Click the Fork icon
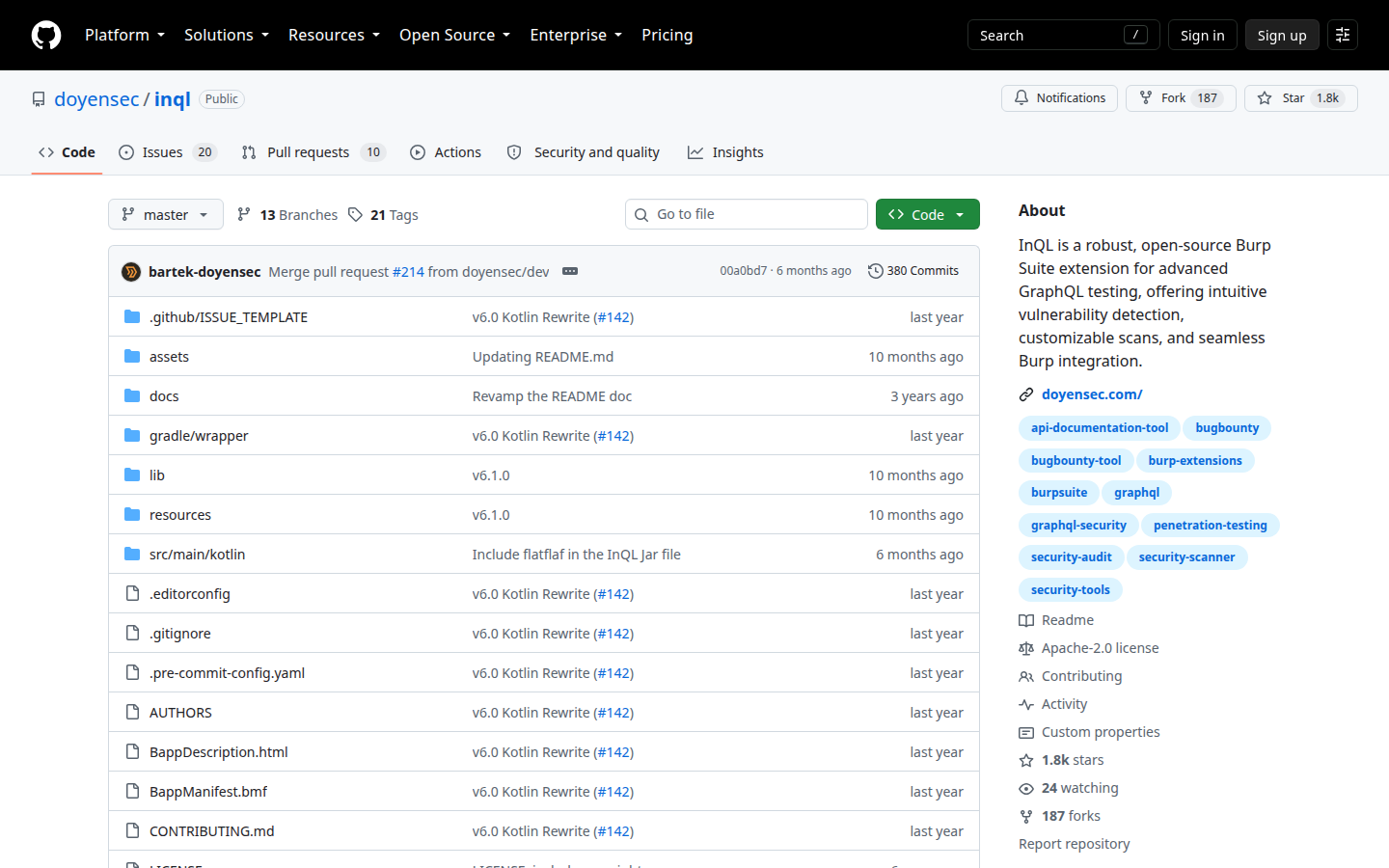This screenshot has height=868, width=1389. pos(1146,98)
